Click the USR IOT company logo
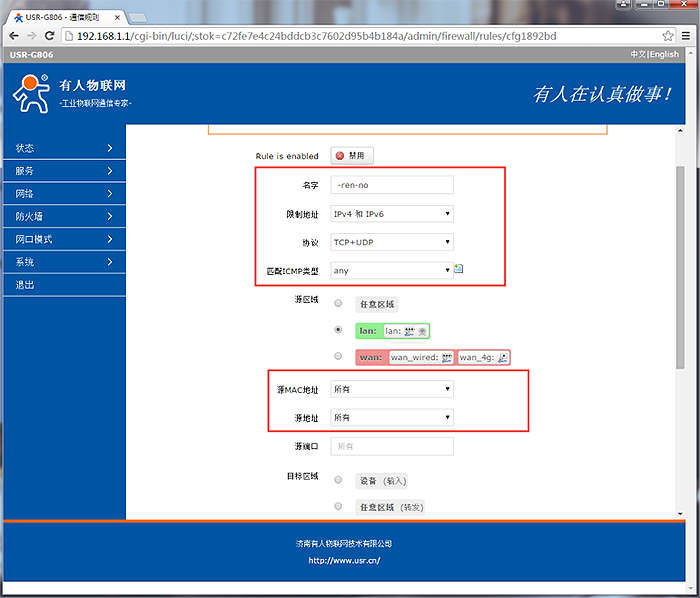 [x=30, y=93]
